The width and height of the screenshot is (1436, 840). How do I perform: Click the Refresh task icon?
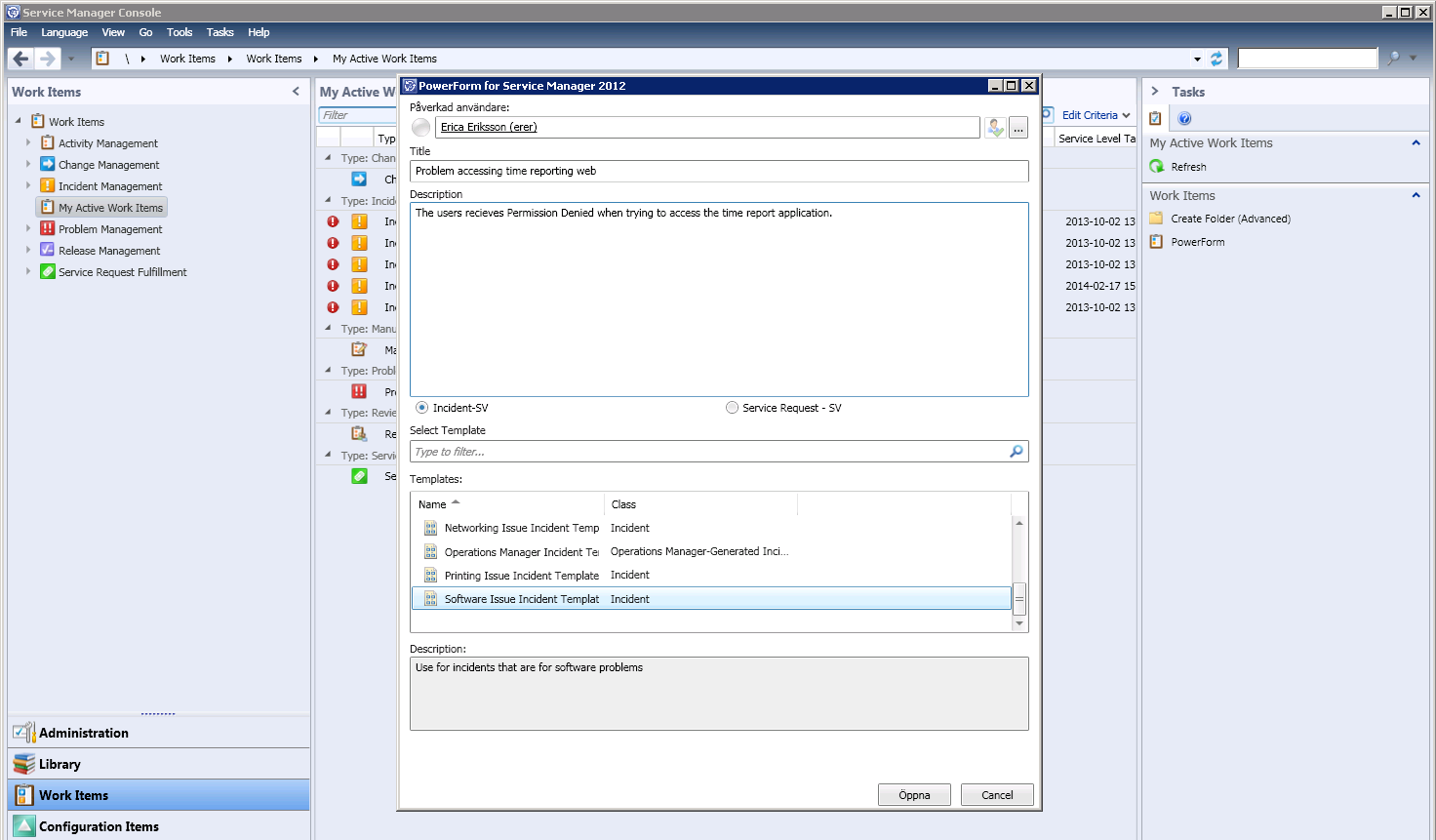1157,167
